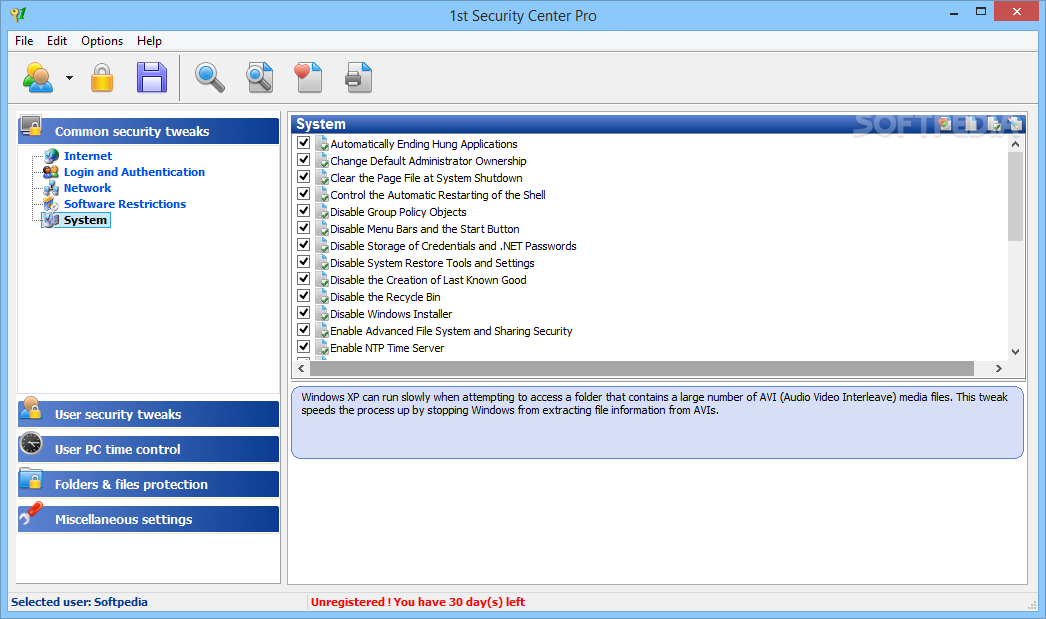The height and width of the screenshot is (619, 1046).
Task: Click the pencil edit page icon in the System header
Action: coord(1015,123)
